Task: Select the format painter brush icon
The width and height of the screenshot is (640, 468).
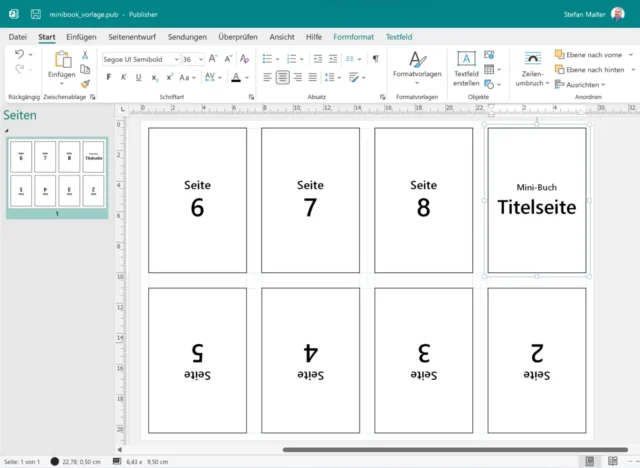Action: pos(85,84)
